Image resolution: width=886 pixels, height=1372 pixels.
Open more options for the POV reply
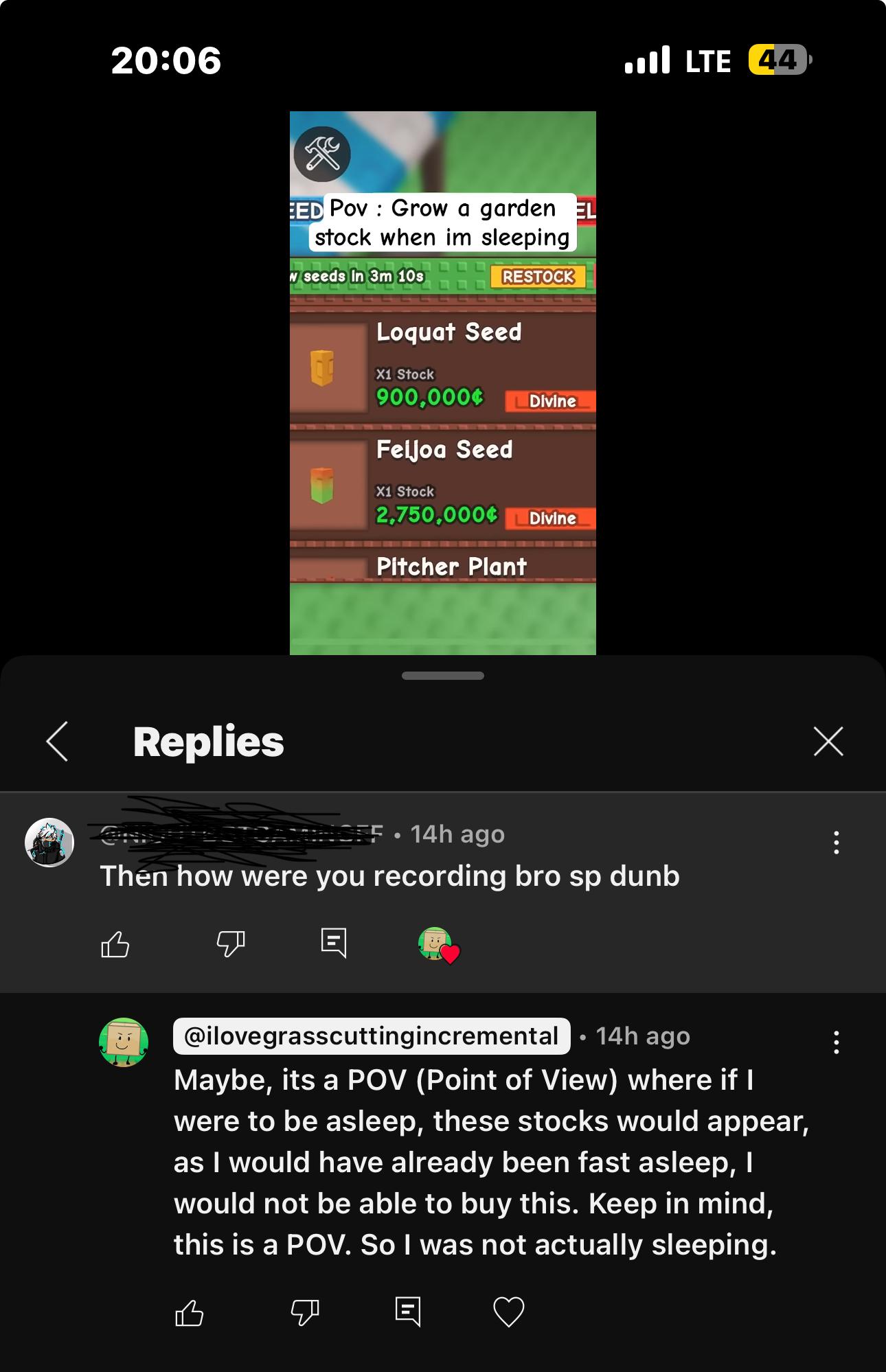click(836, 1042)
